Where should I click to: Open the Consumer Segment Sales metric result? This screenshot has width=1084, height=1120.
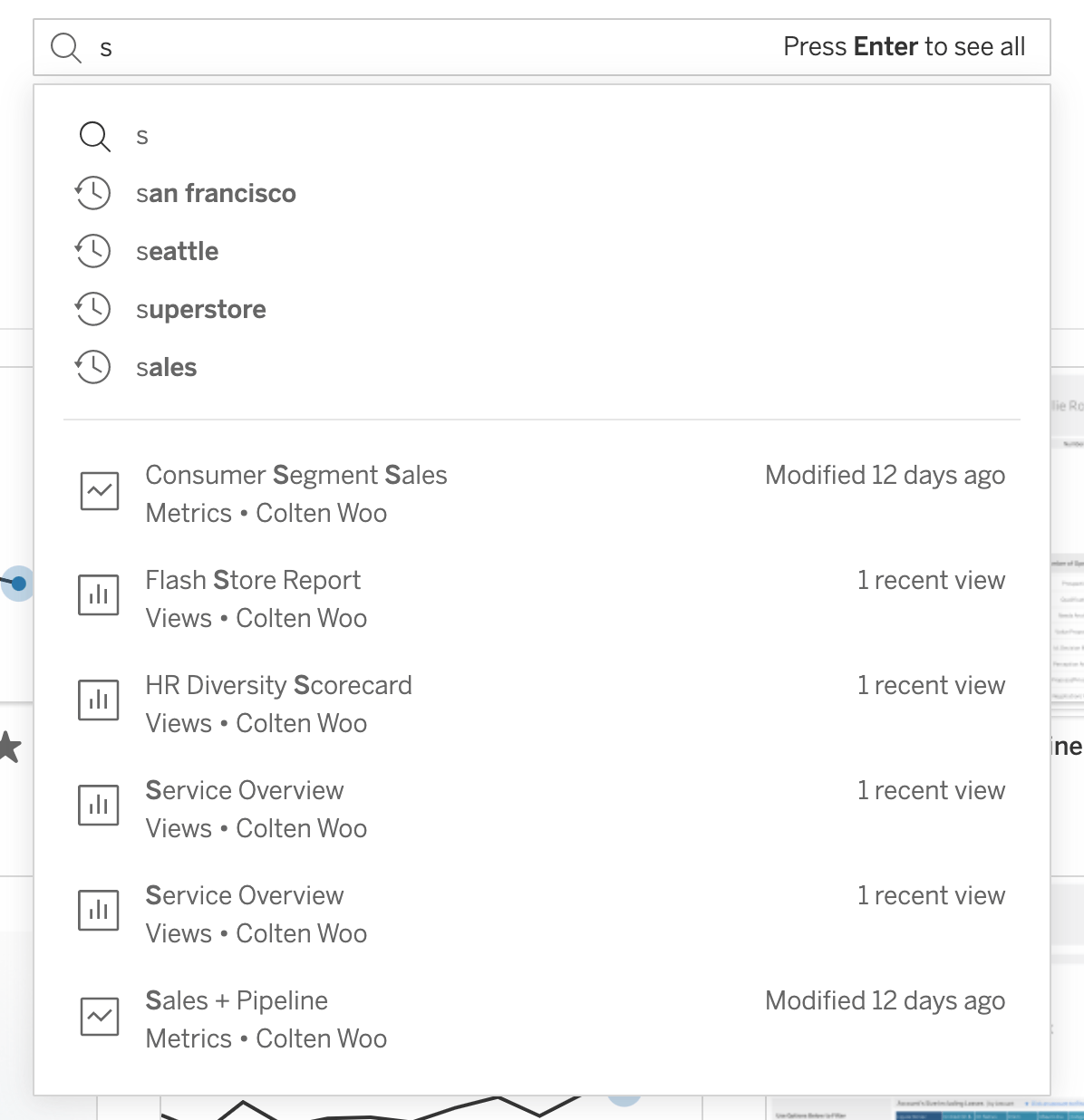tap(296, 476)
